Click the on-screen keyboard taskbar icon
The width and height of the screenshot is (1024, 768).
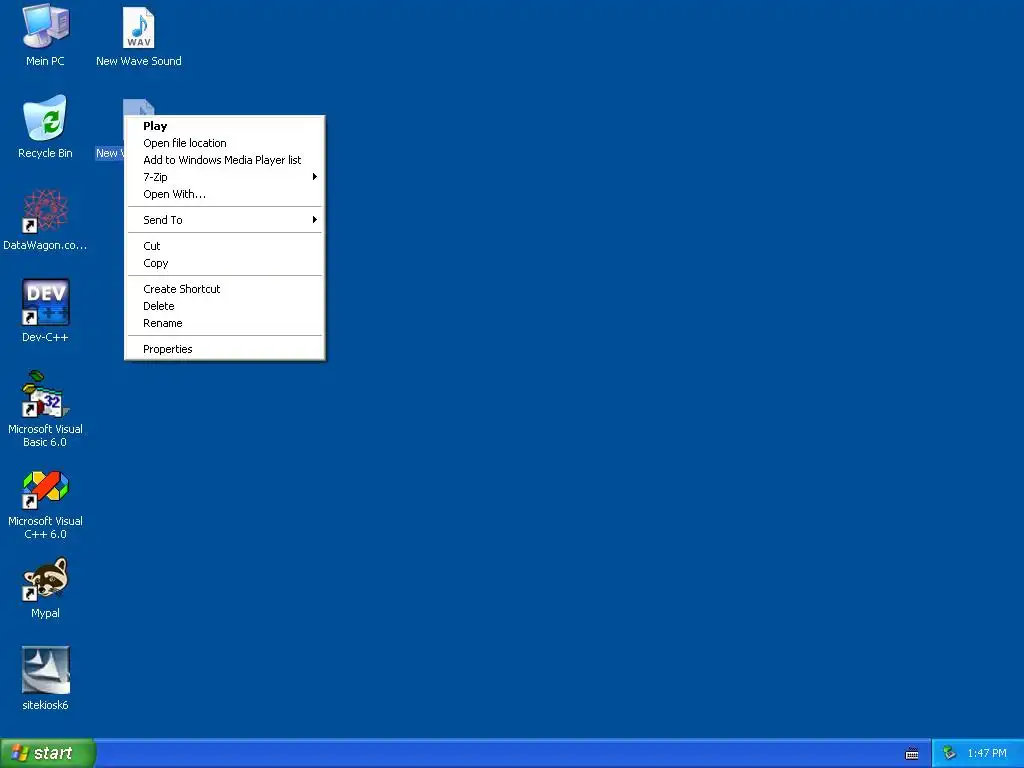[912, 754]
